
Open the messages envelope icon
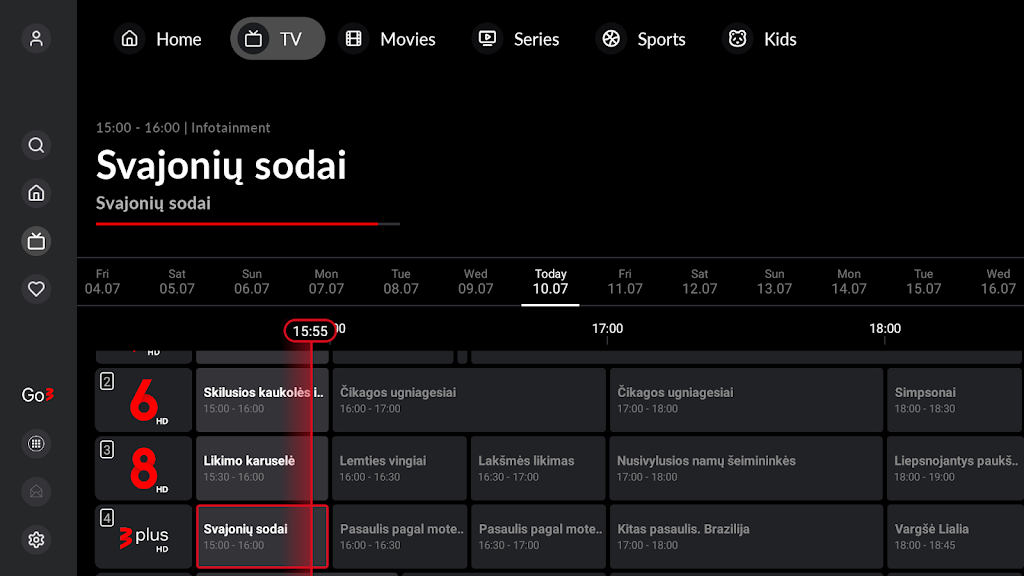[37, 491]
